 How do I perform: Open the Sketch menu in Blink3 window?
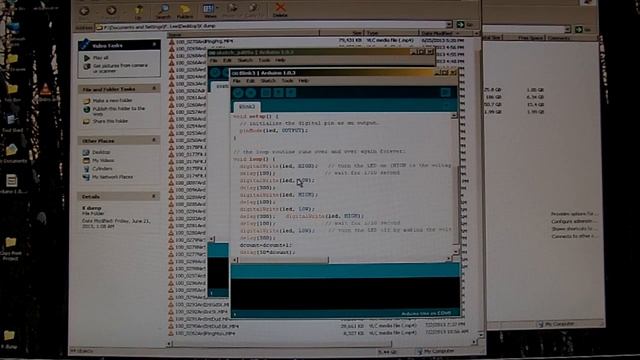point(268,81)
